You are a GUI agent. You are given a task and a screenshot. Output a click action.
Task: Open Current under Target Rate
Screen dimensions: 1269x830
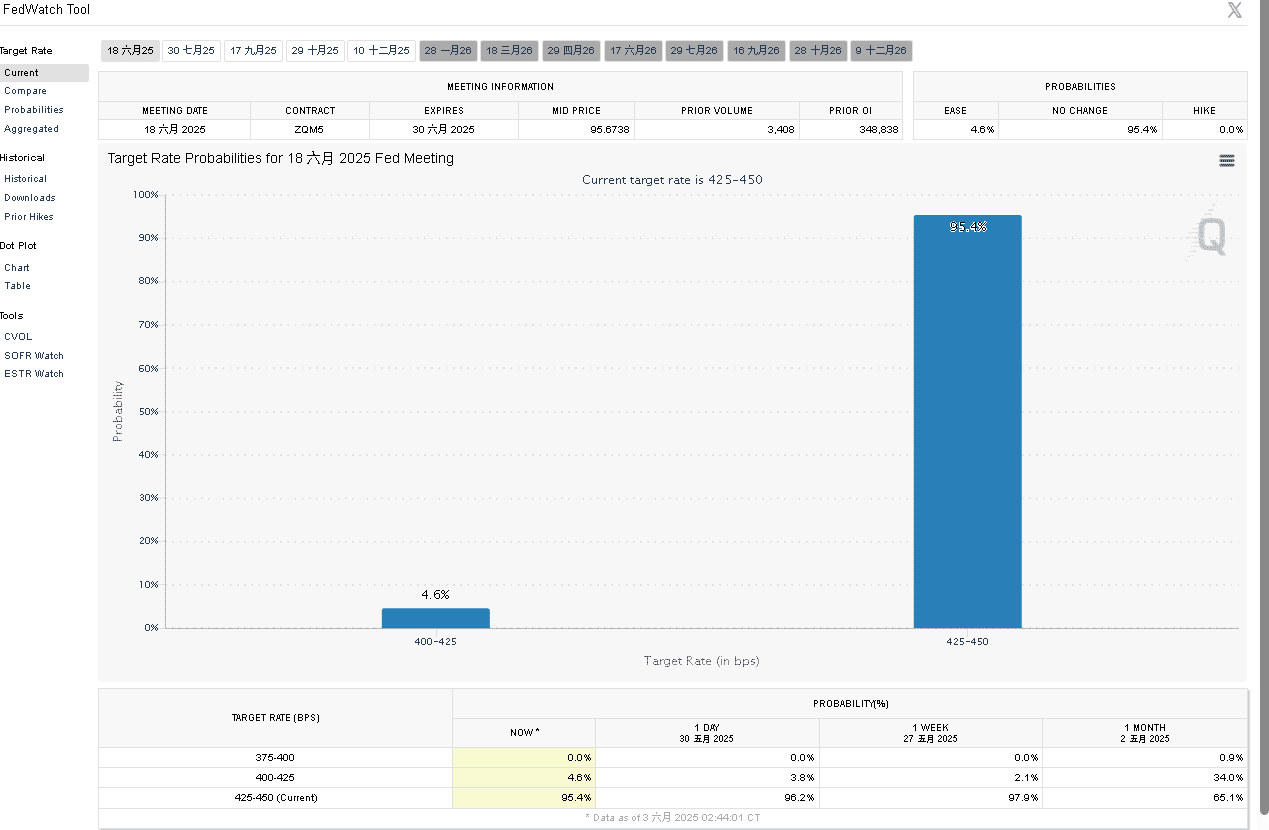pos(44,73)
